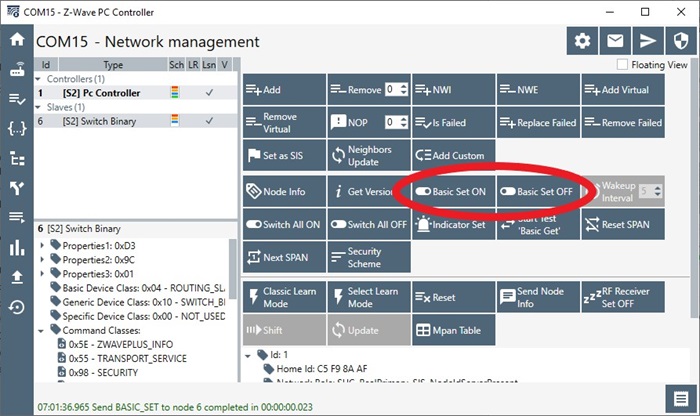Click the node details vertical scrollbar
The width and height of the screenshot is (700, 416).
coord(232,269)
